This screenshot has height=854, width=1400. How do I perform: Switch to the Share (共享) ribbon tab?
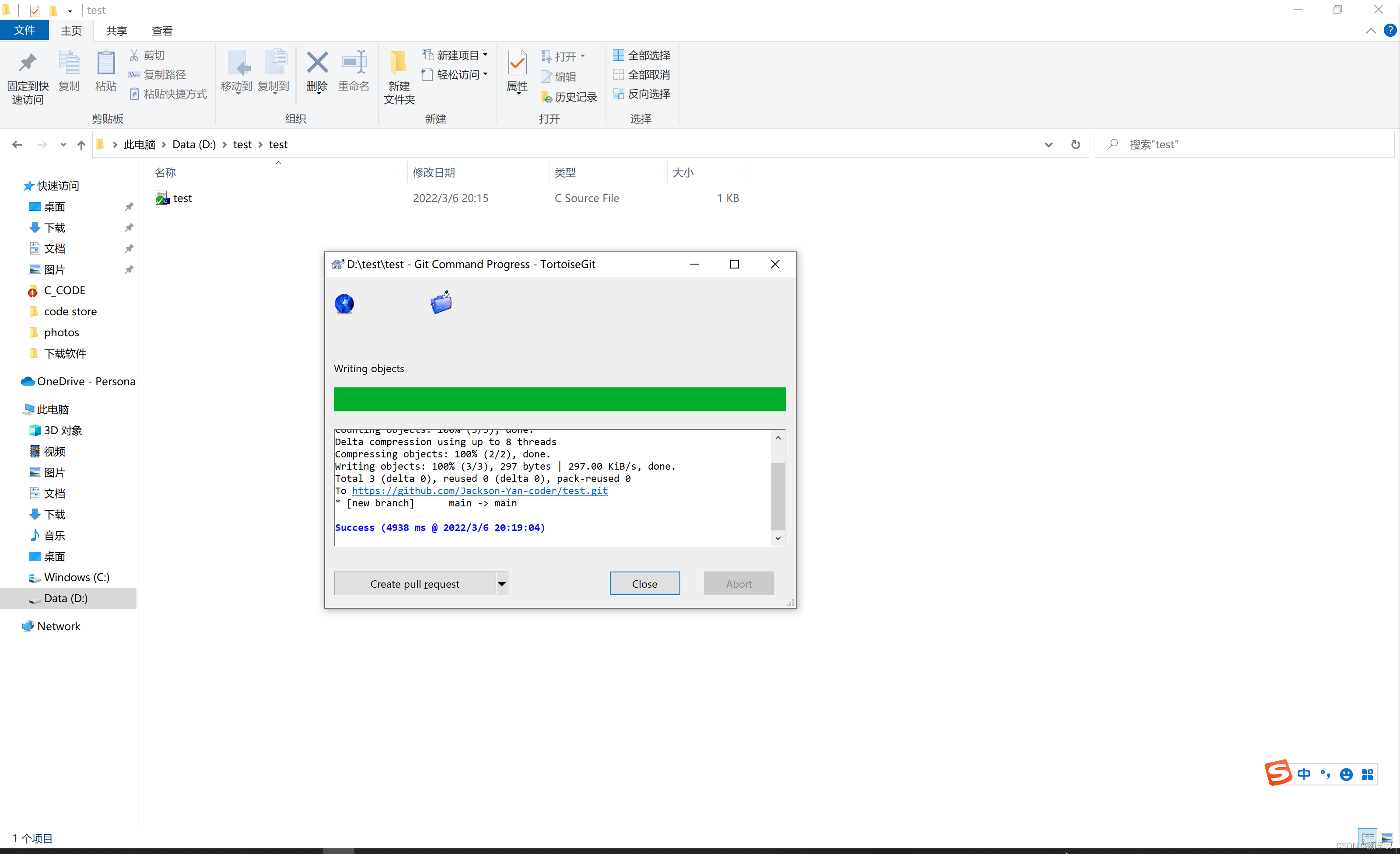pyautogui.click(x=116, y=31)
